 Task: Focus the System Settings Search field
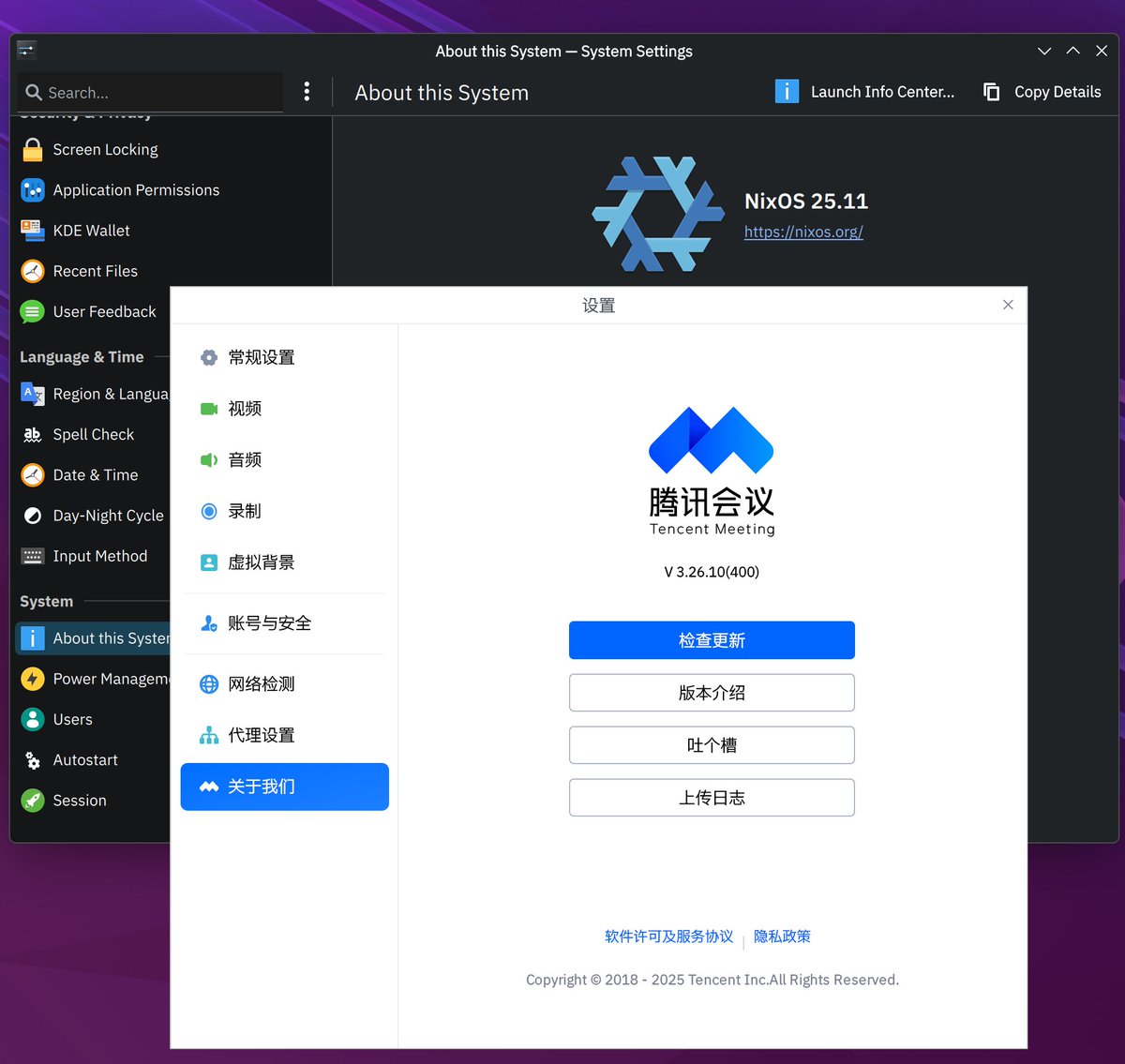coord(150,92)
